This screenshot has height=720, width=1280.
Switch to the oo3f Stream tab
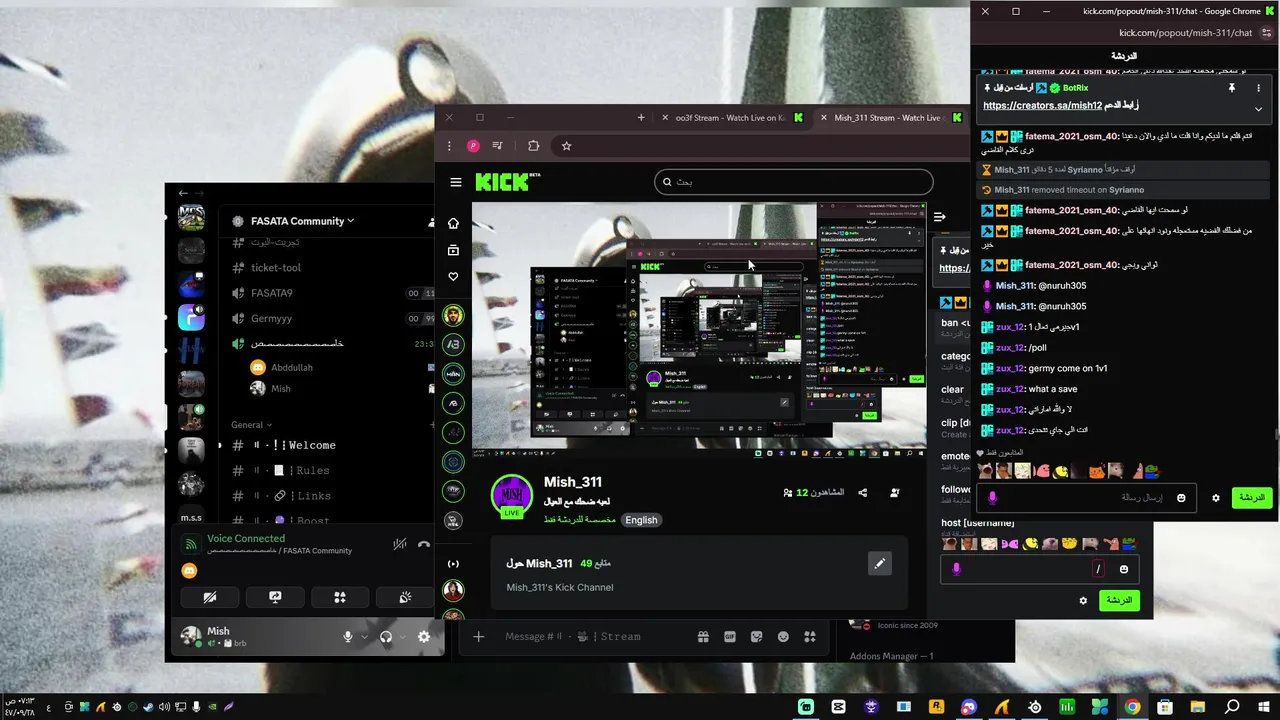click(730, 118)
